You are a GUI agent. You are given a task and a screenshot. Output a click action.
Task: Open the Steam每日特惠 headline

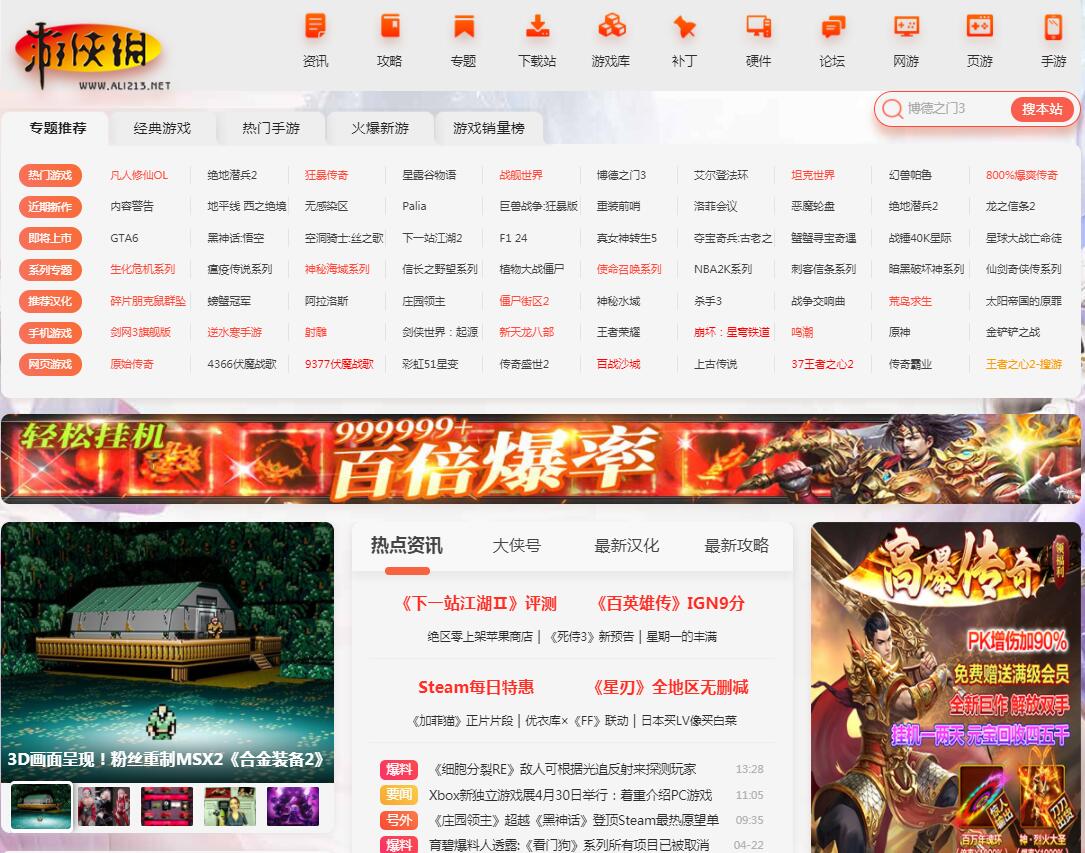point(476,687)
